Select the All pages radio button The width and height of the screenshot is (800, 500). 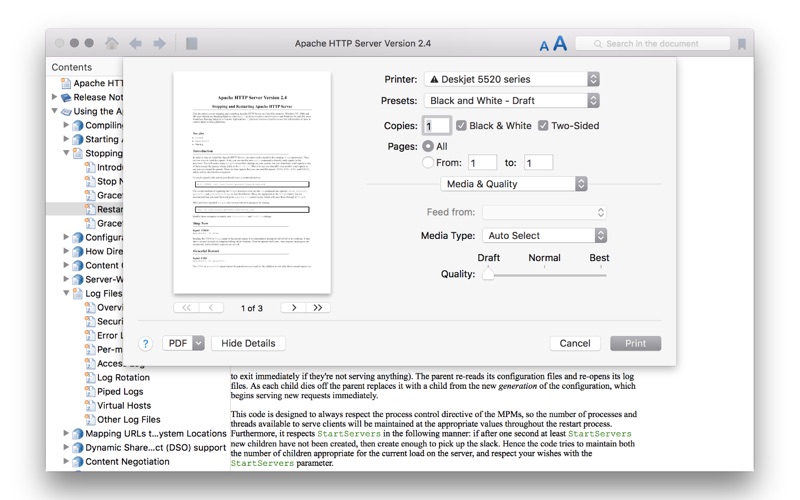pos(428,146)
